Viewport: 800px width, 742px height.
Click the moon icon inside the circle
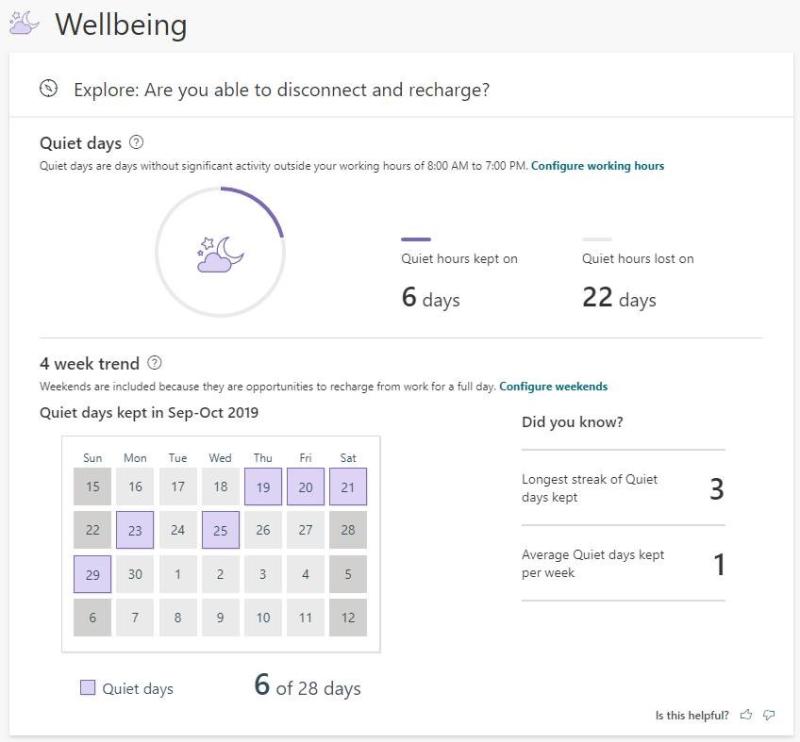point(220,254)
